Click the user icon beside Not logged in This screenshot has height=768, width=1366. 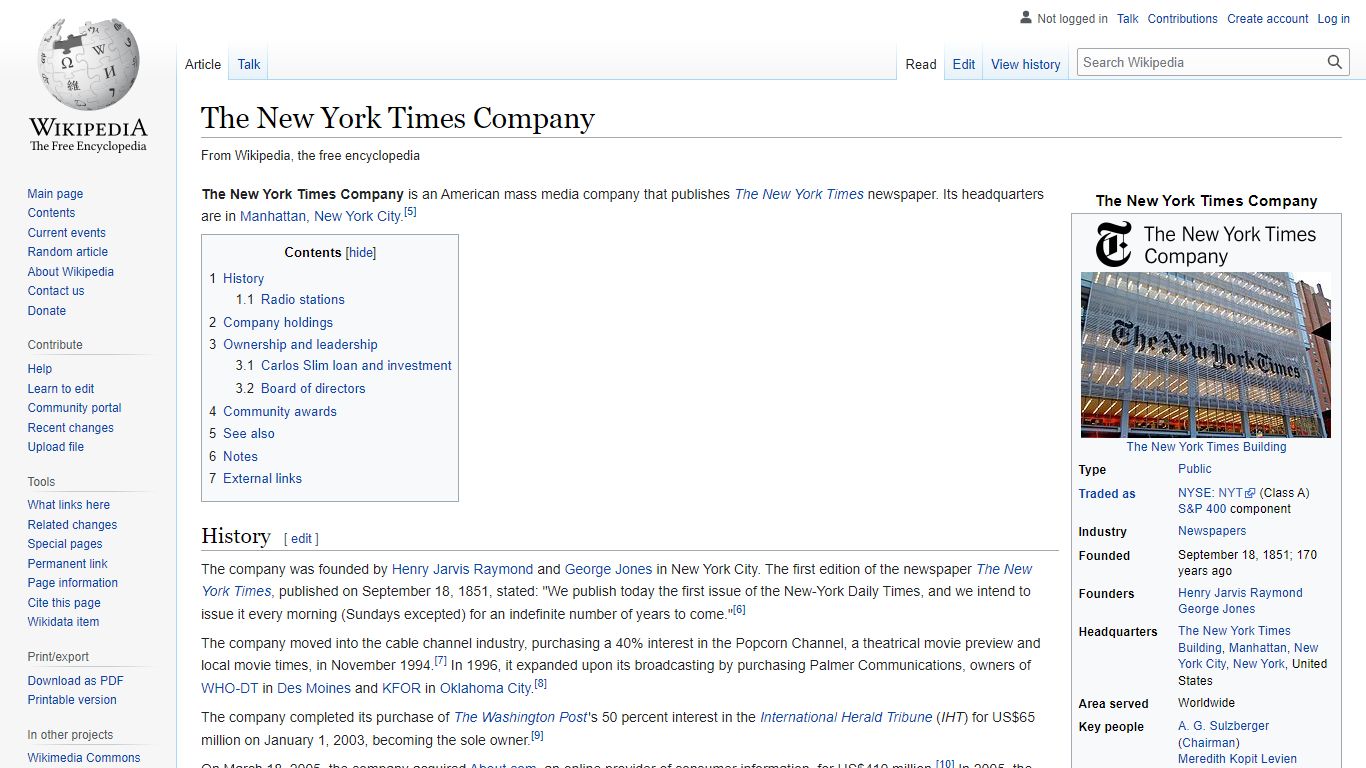pos(1025,18)
